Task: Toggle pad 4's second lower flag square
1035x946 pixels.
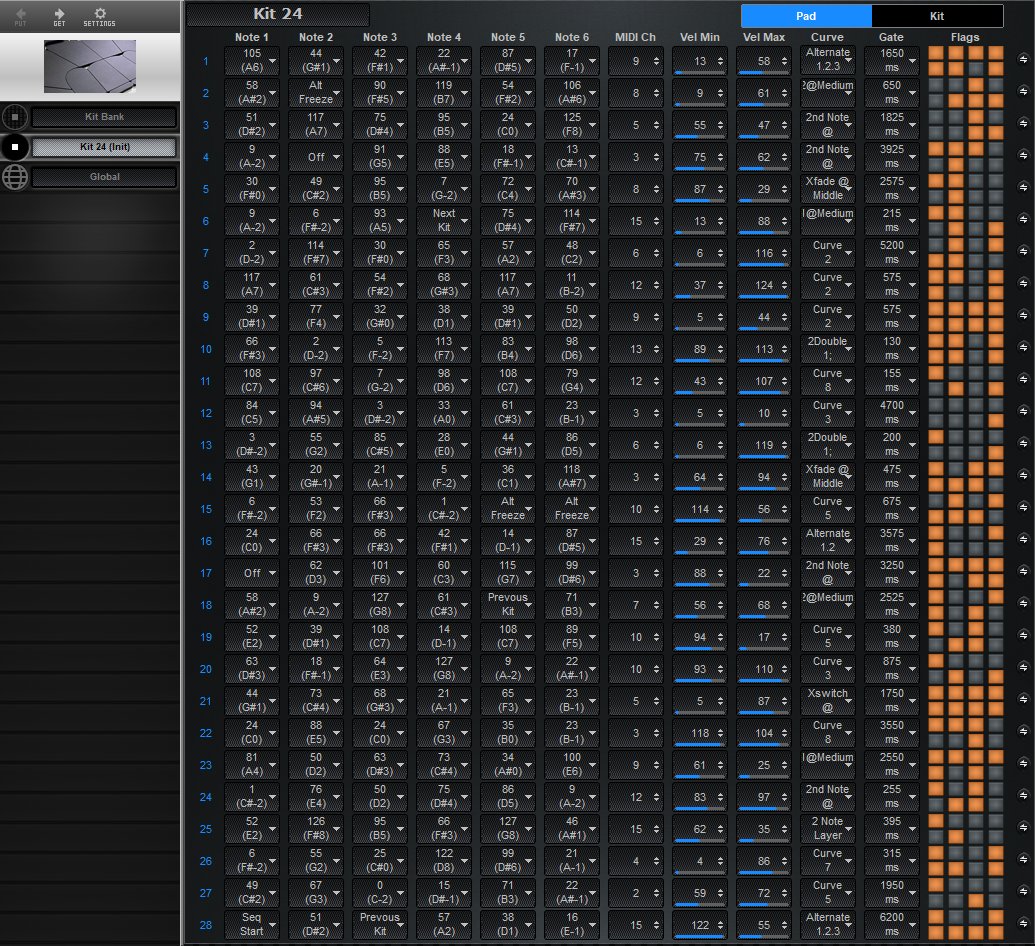Action: 956,164
